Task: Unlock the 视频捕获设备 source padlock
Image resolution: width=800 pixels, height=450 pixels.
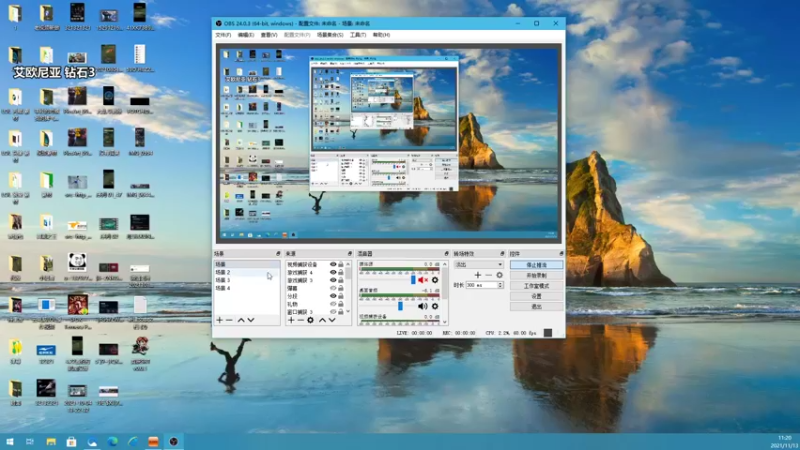Action: 341,264
